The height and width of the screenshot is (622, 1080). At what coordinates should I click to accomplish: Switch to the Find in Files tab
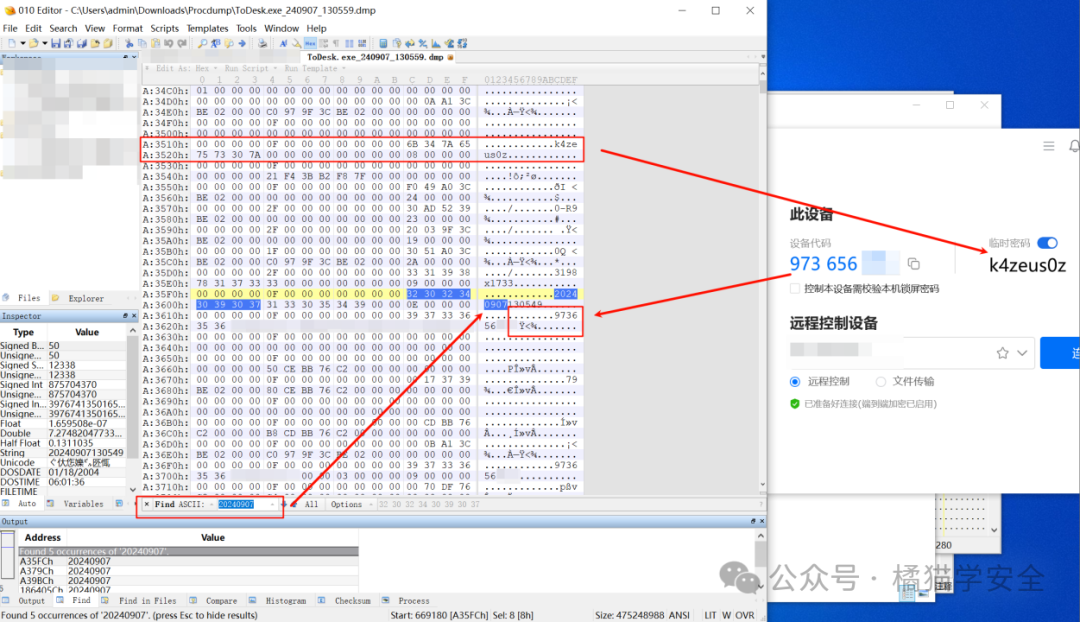pos(141,601)
